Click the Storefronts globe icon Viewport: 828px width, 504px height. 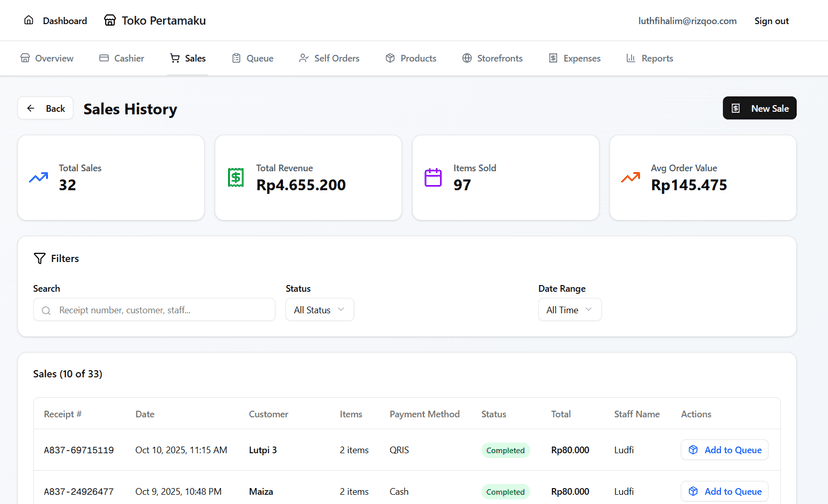467,58
